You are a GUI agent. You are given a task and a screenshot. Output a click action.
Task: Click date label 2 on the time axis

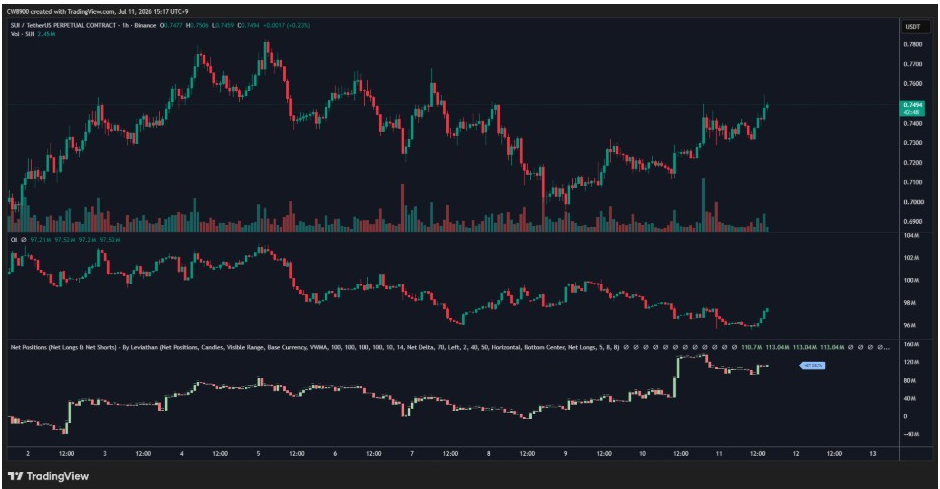pyautogui.click(x=28, y=454)
